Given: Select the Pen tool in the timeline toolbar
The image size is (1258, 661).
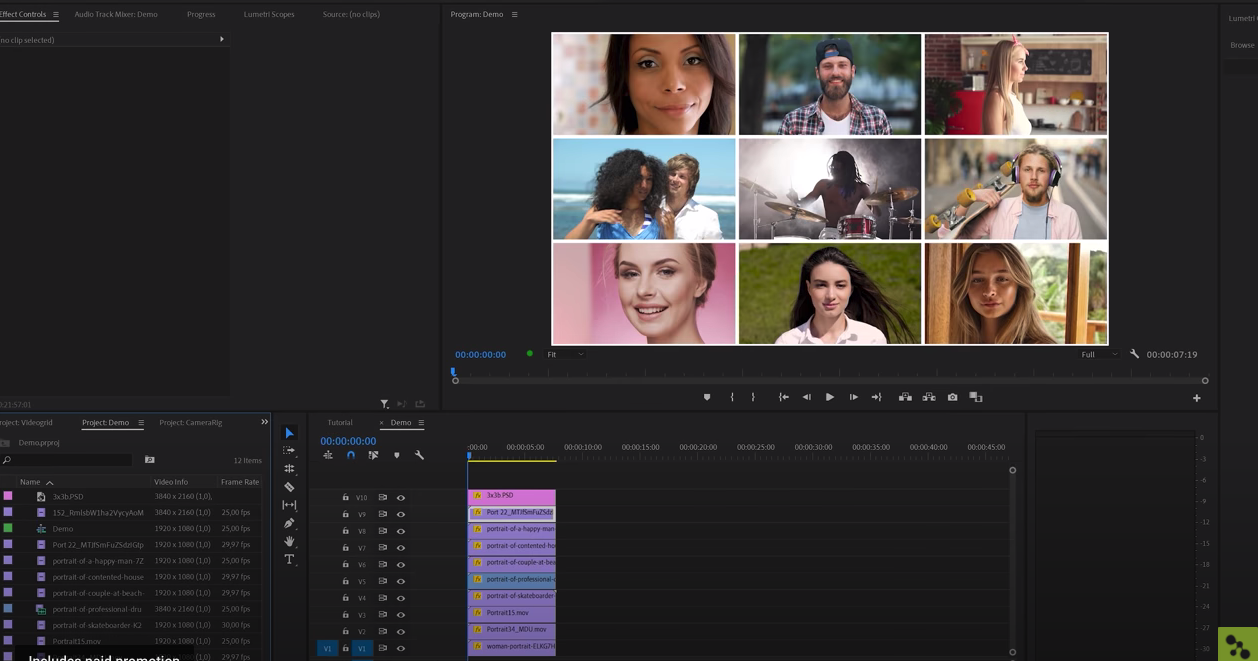Looking at the screenshot, I should click(x=289, y=523).
